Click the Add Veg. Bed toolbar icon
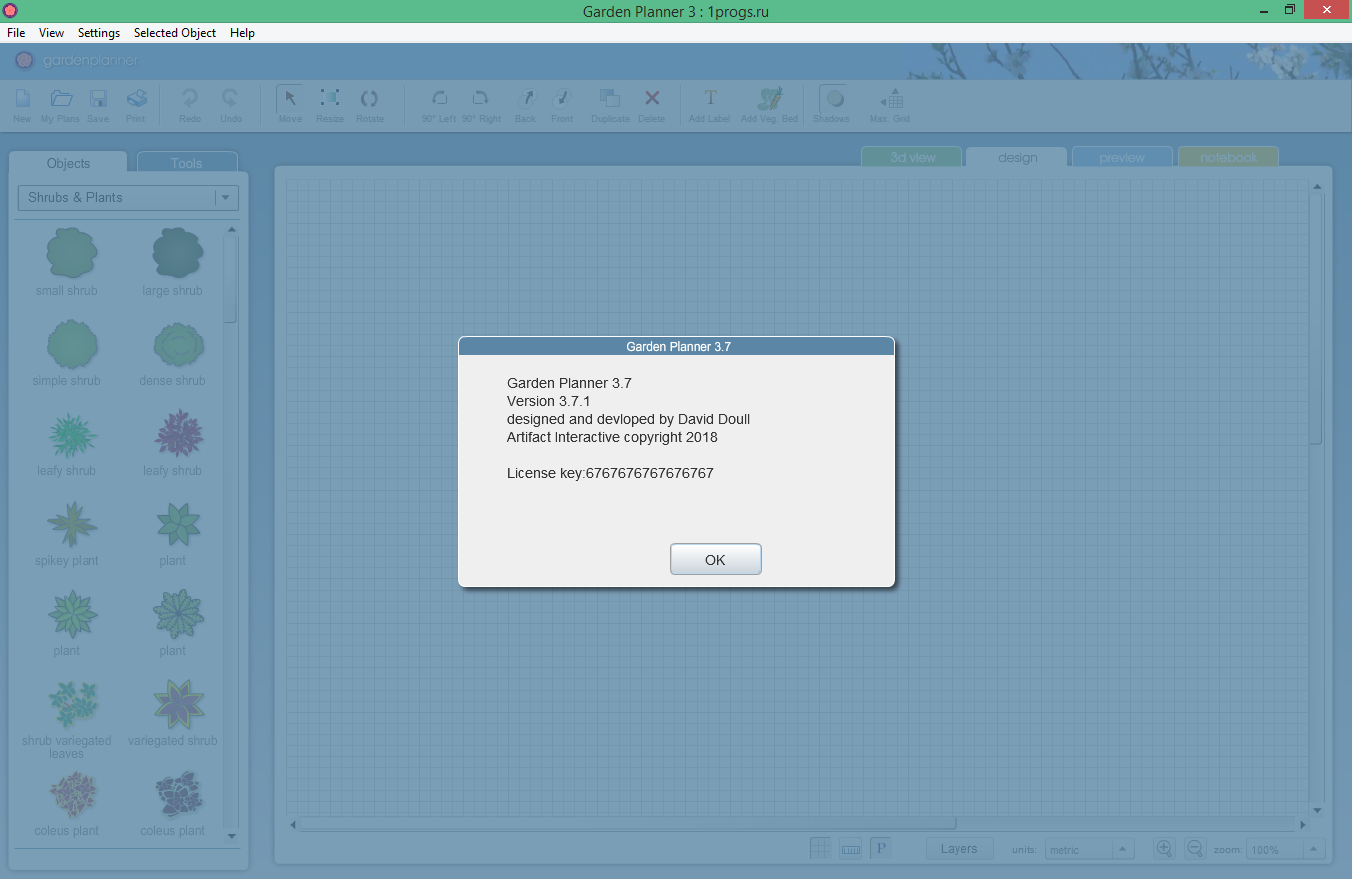 (769, 99)
